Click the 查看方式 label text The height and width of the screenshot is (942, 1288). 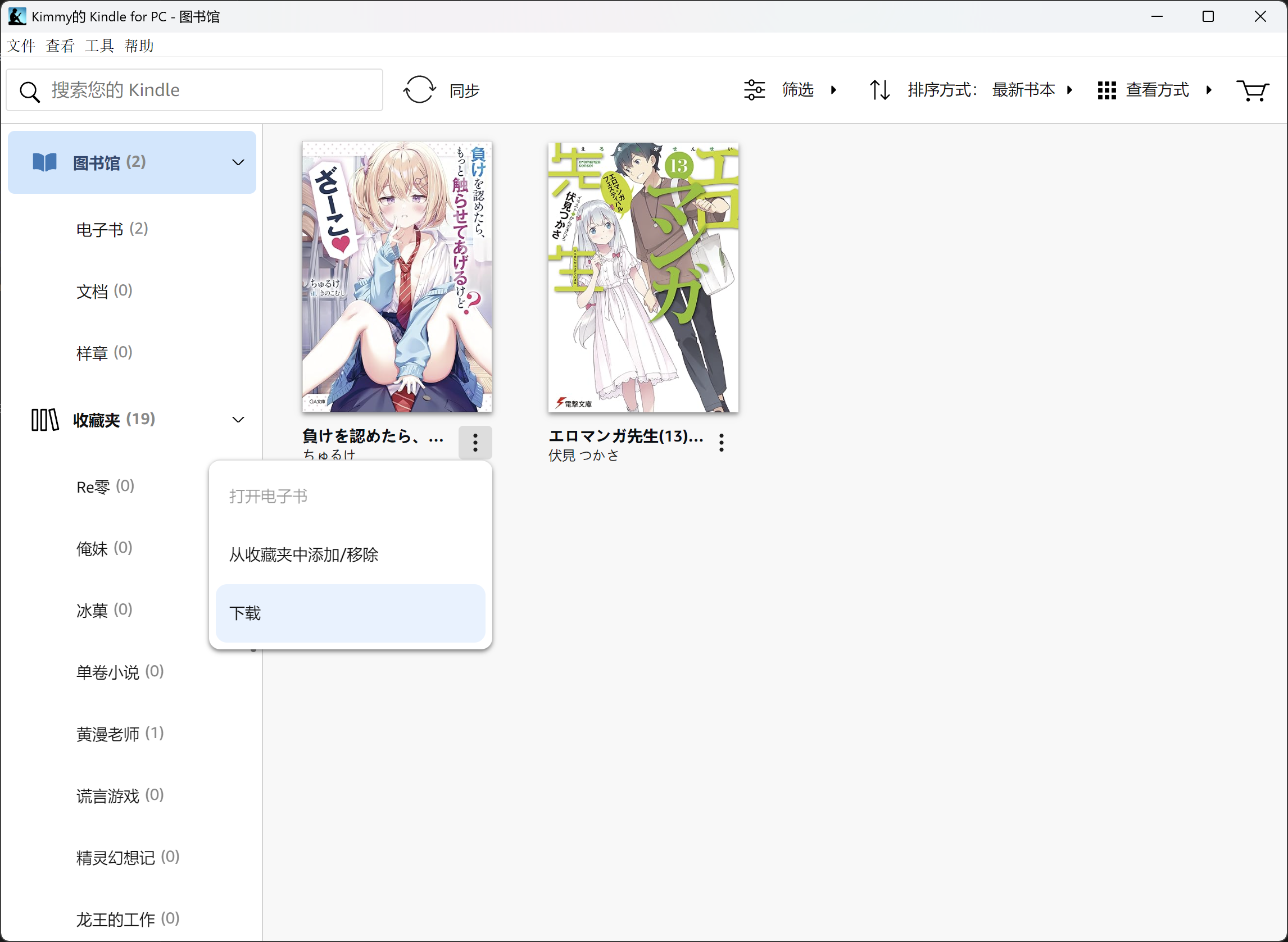tap(1158, 90)
